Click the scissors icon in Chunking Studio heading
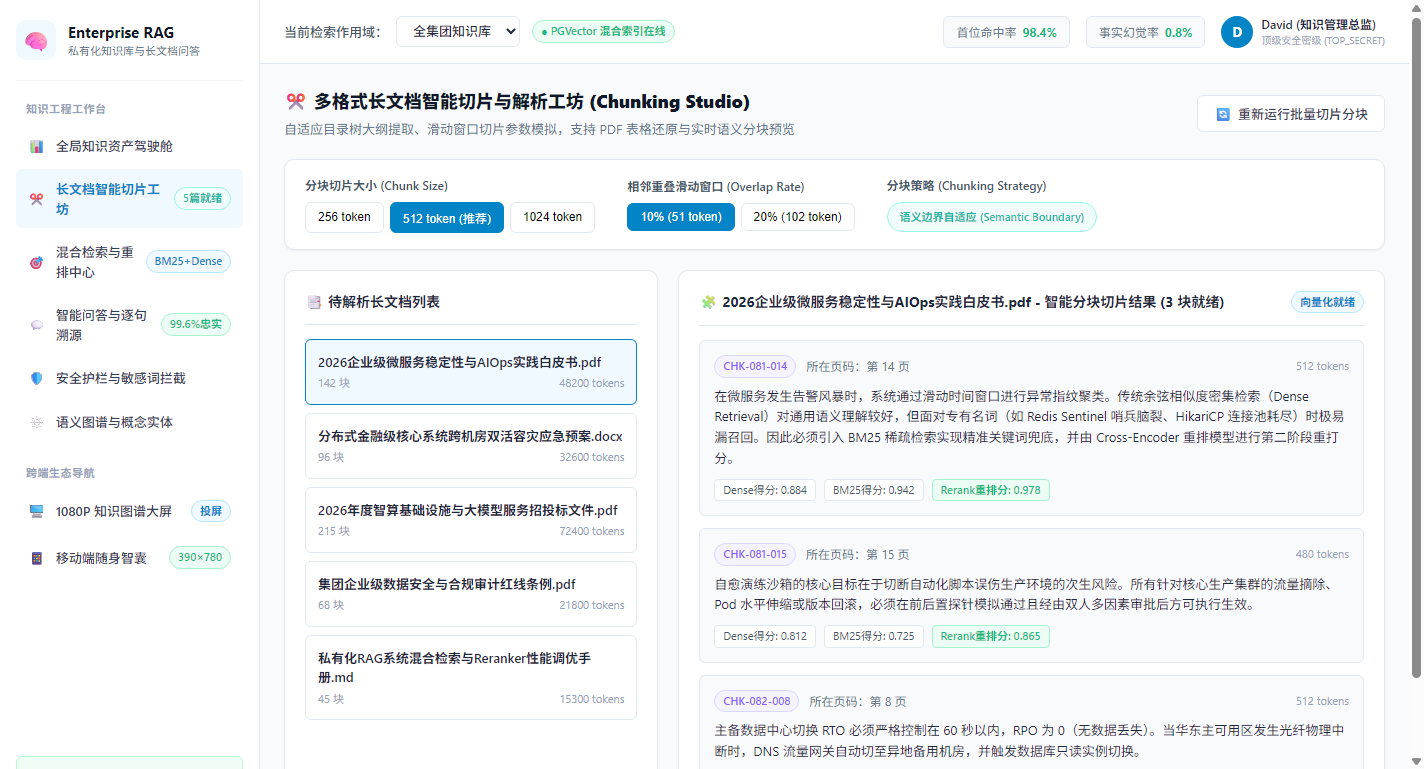Image resolution: width=1424 pixels, height=769 pixels. point(295,102)
